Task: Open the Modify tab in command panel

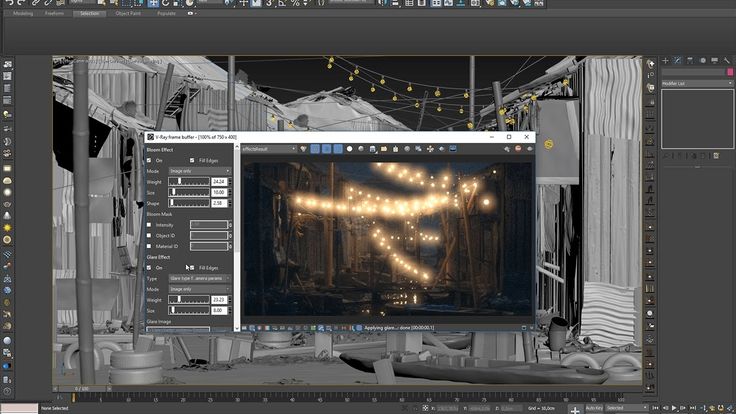Action: [677, 61]
